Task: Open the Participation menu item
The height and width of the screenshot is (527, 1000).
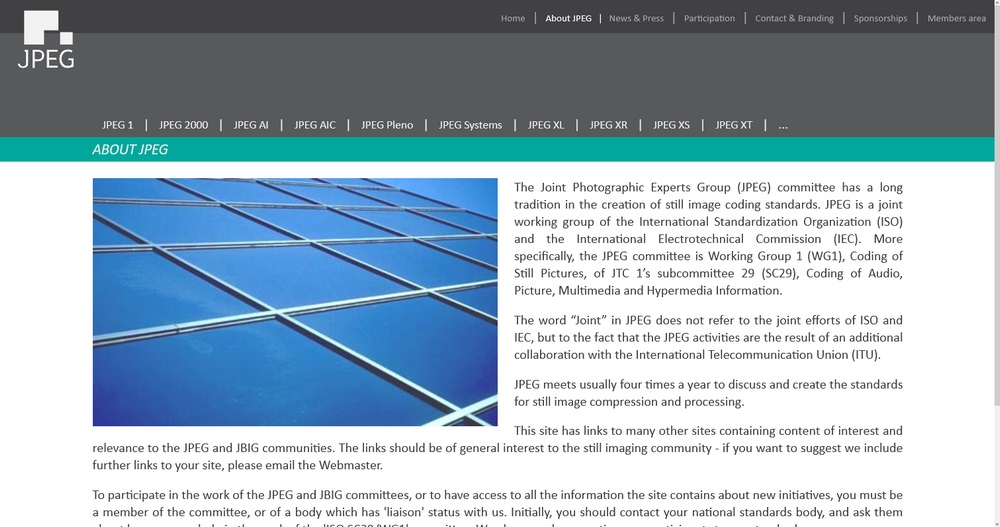Action: [709, 19]
